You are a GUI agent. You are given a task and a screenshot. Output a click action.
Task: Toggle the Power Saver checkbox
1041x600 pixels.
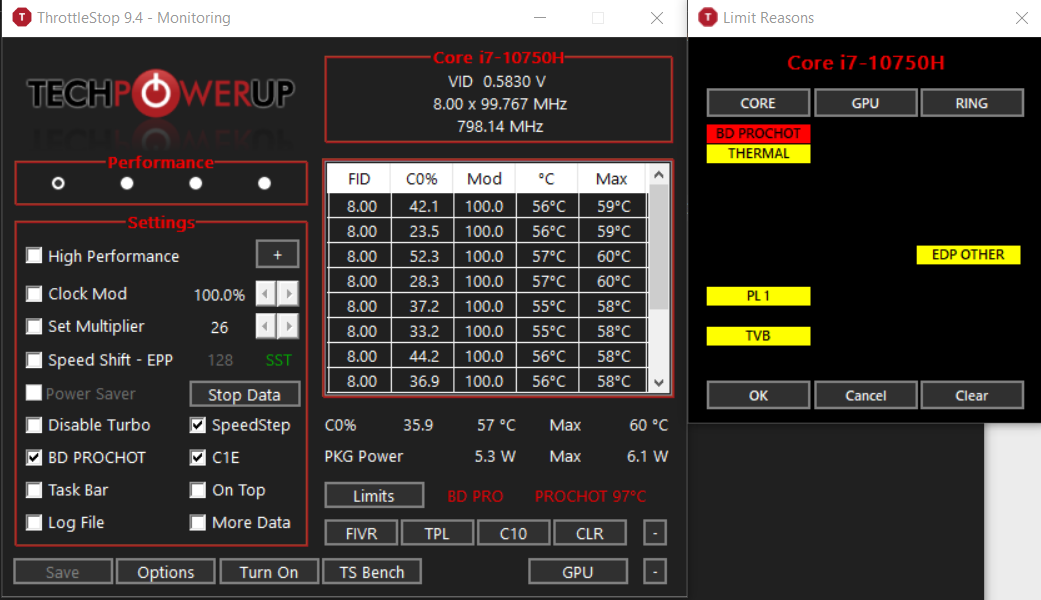point(34,393)
